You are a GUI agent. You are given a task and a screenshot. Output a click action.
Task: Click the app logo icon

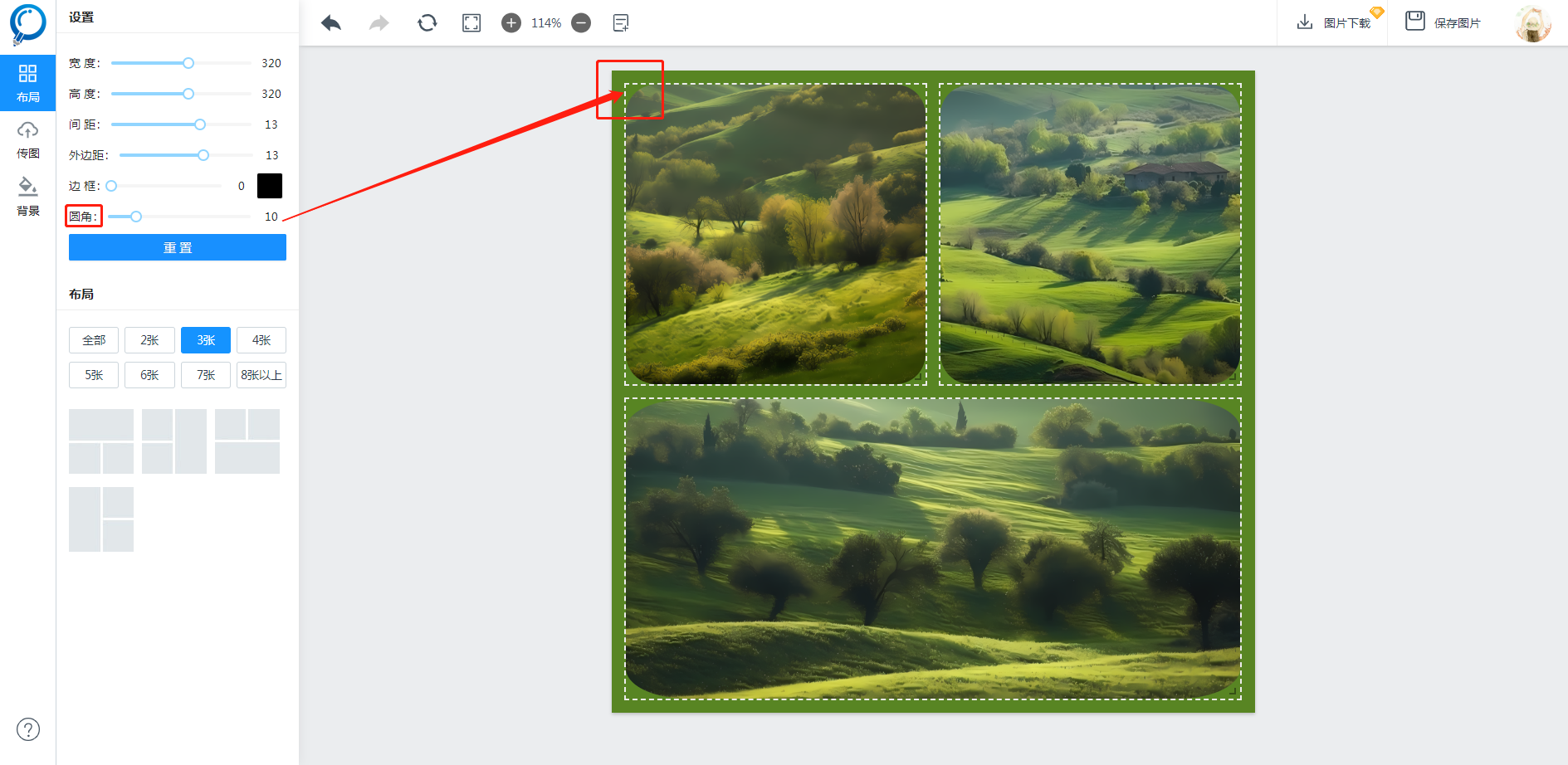[x=27, y=24]
